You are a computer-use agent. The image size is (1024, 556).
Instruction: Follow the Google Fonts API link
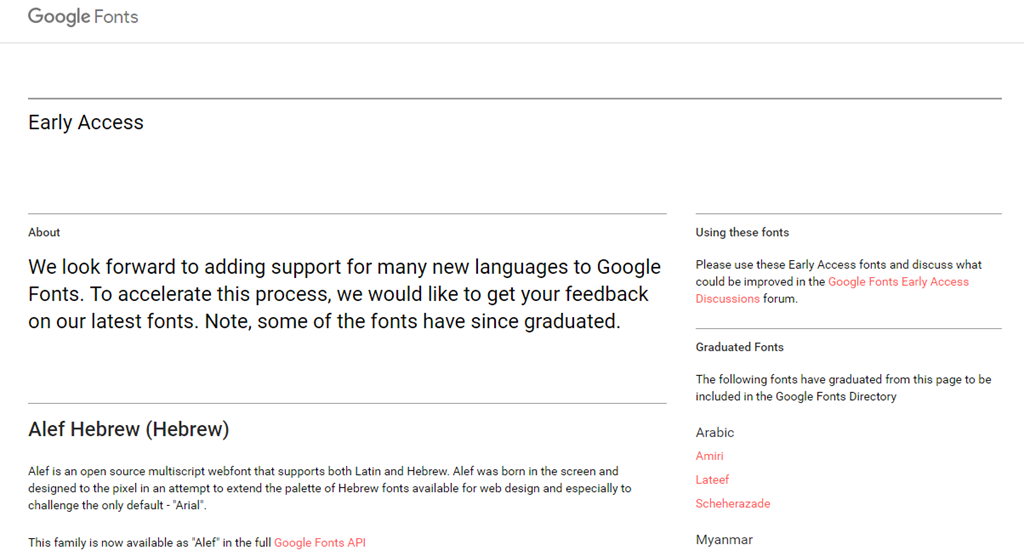point(320,542)
